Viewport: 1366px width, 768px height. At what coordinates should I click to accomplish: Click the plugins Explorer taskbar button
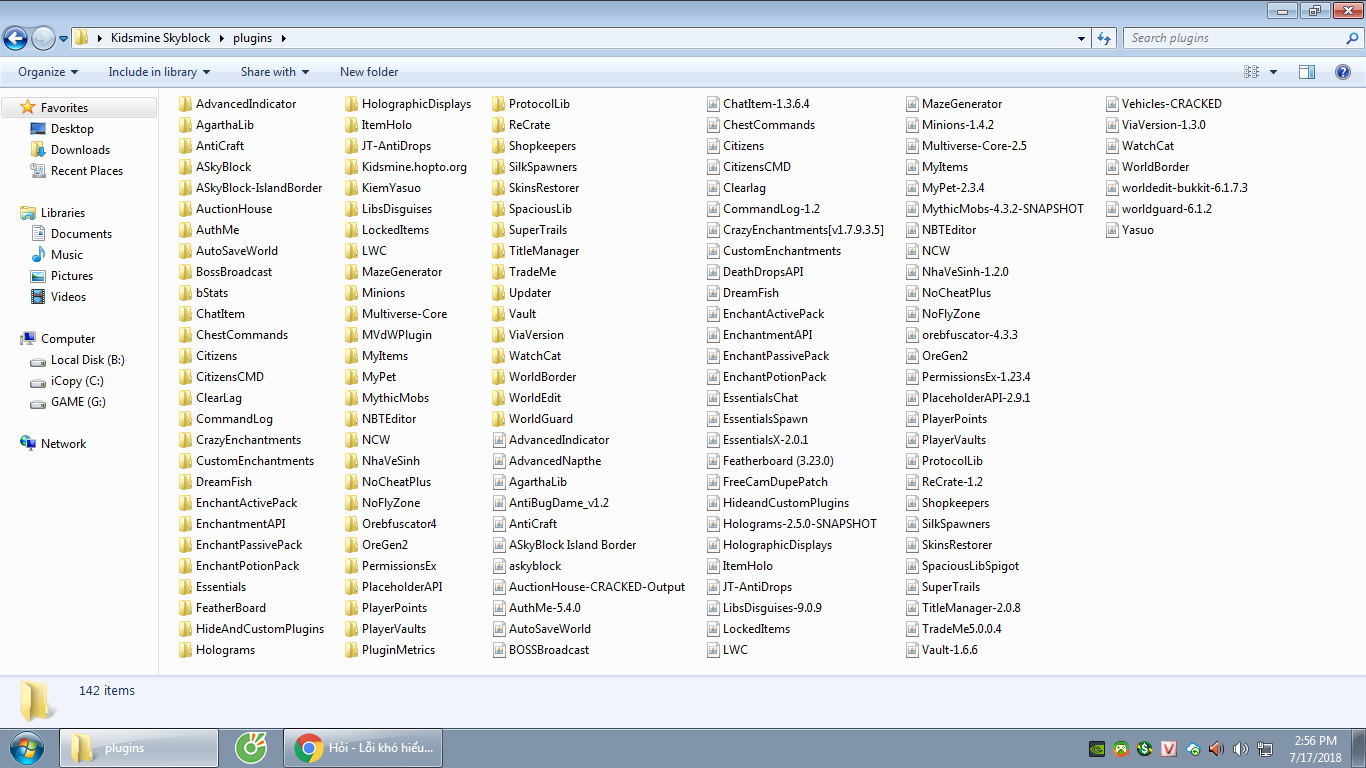pyautogui.click(x=139, y=748)
